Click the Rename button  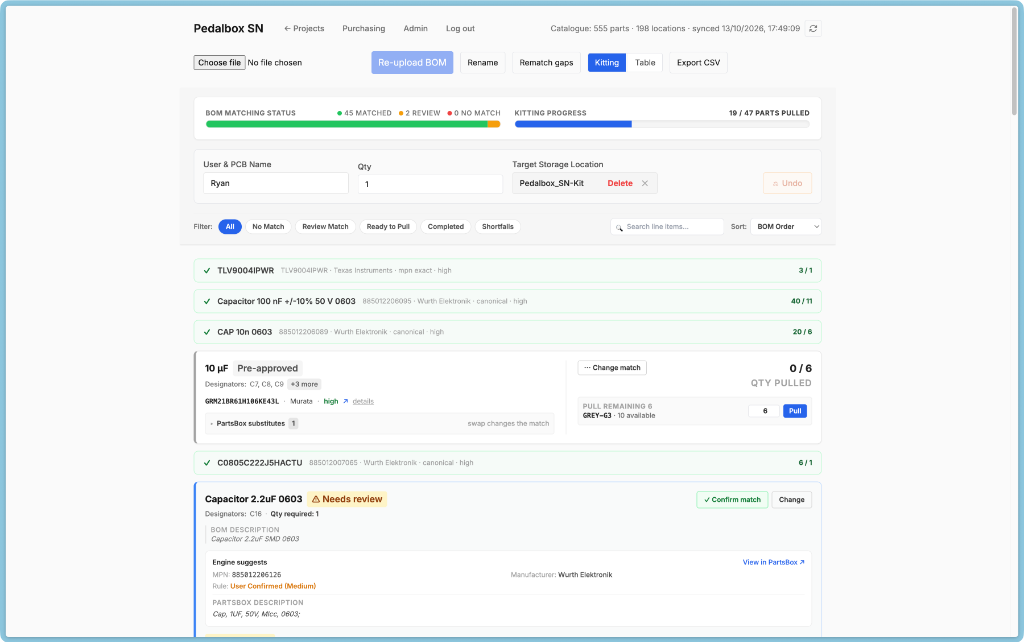tap(483, 63)
